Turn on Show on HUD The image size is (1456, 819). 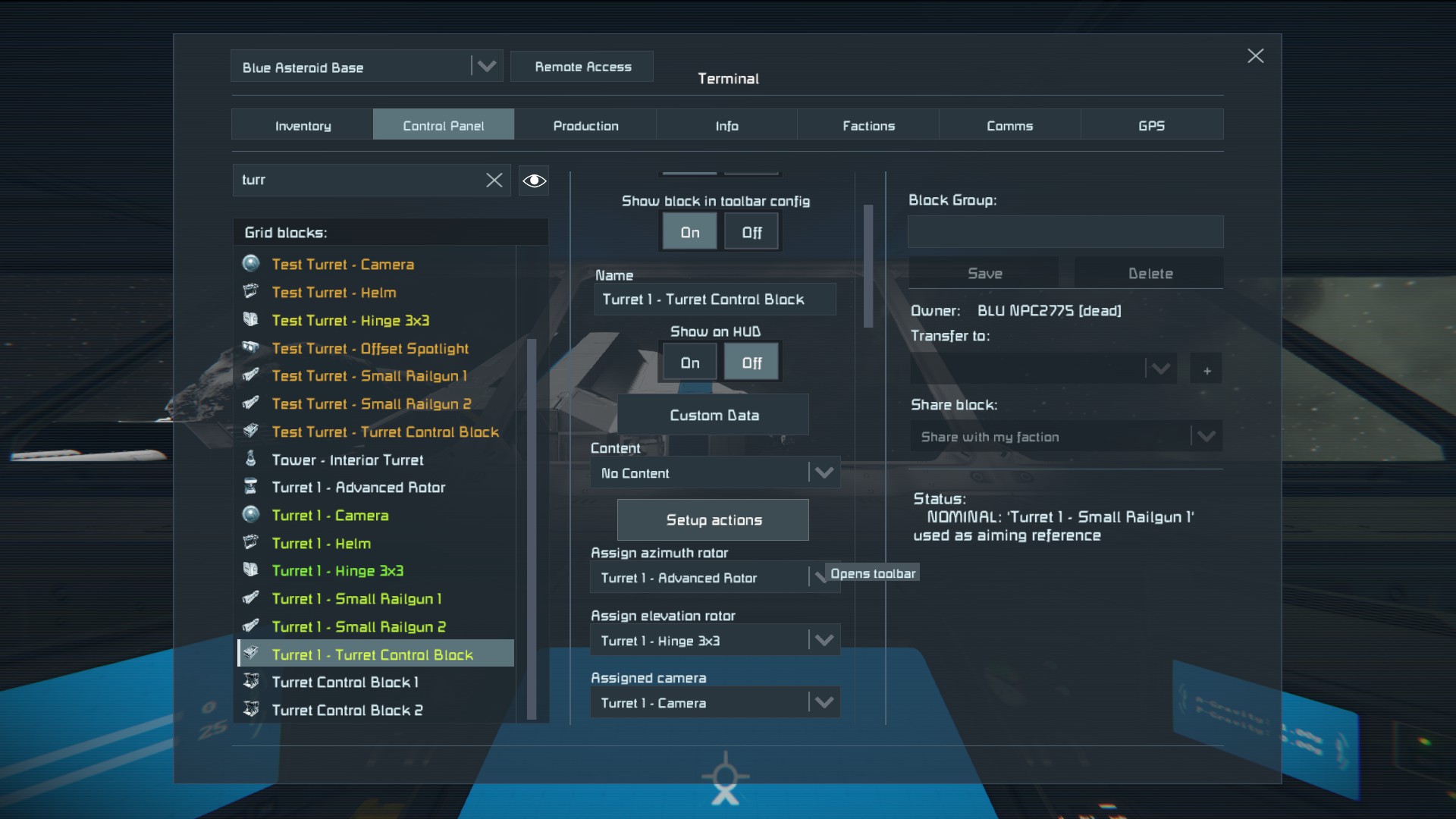tap(689, 362)
